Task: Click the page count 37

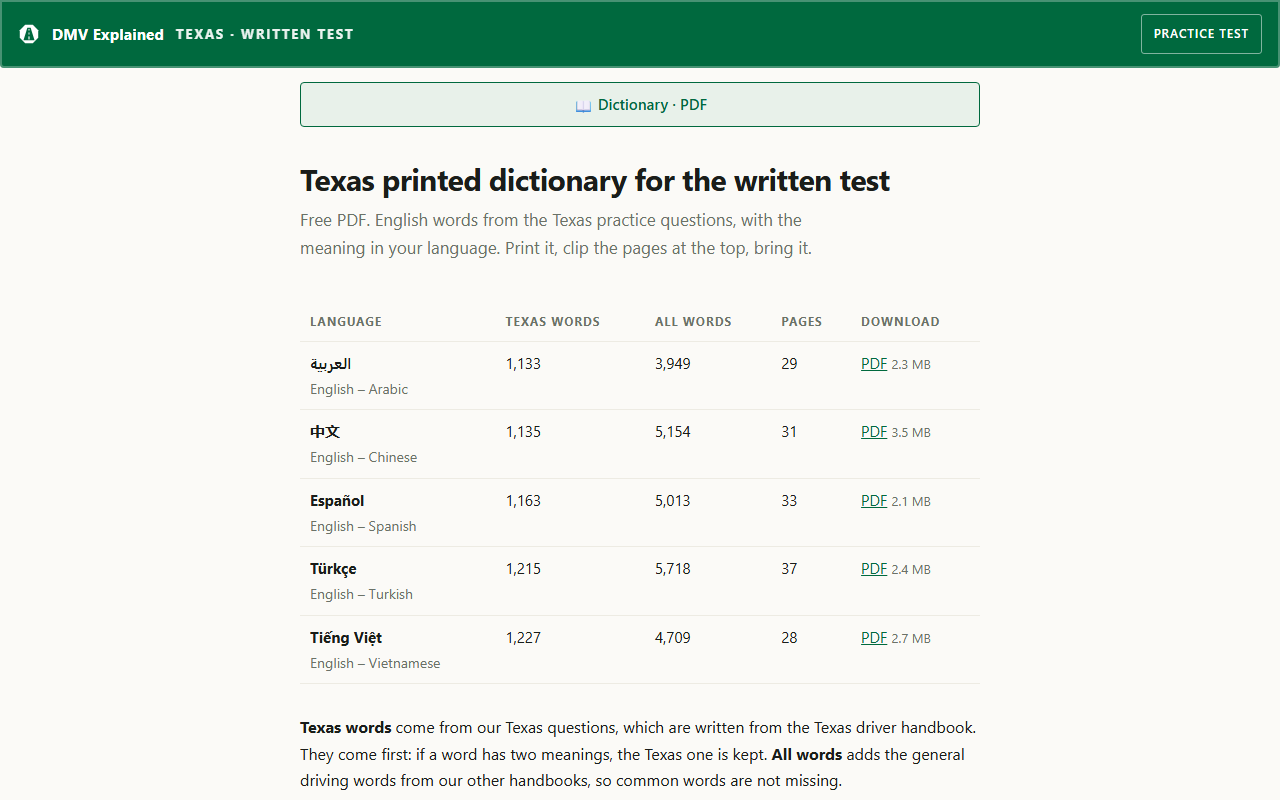Action: [x=789, y=569]
